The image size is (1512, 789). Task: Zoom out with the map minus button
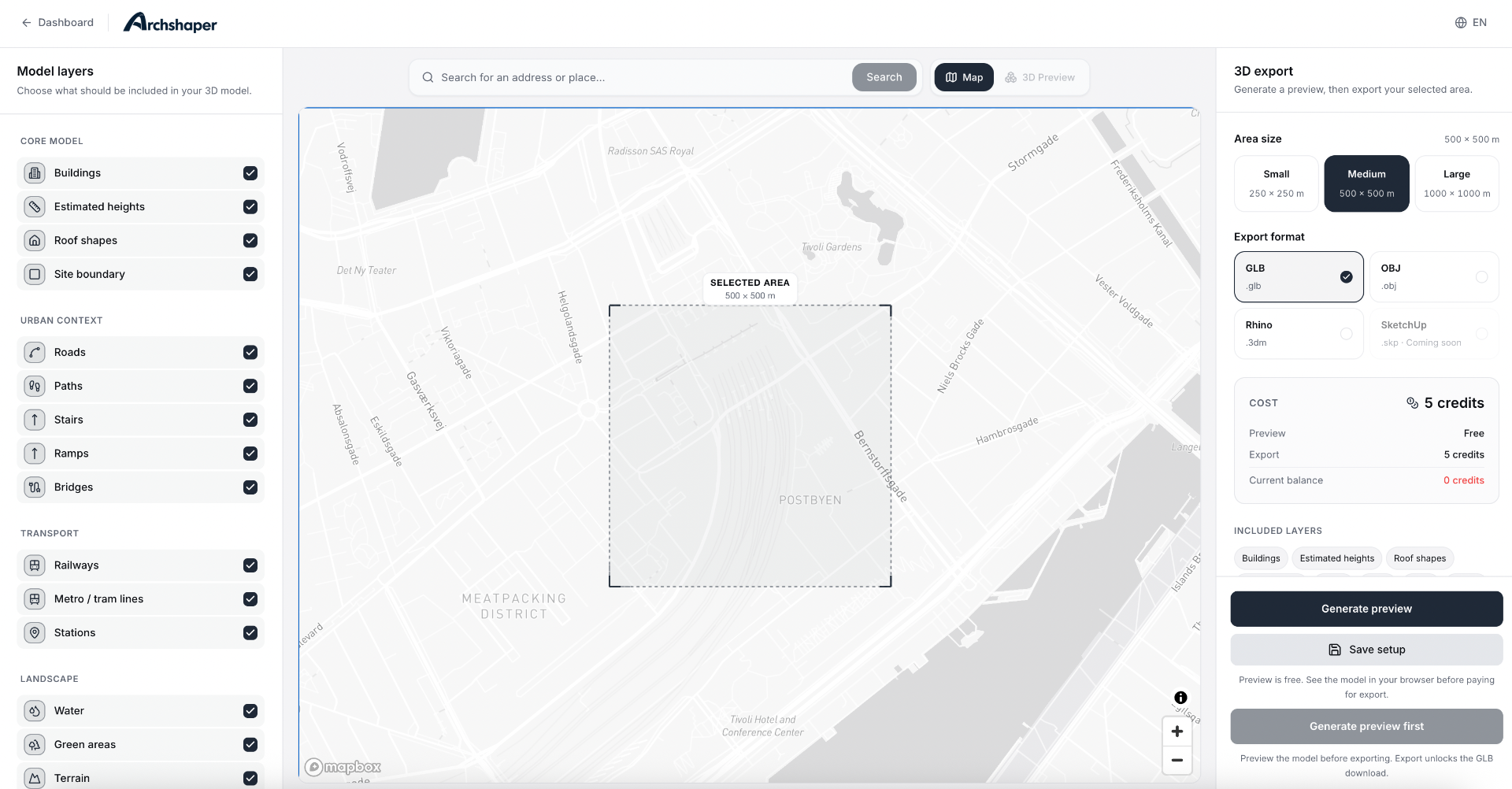click(x=1177, y=760)
